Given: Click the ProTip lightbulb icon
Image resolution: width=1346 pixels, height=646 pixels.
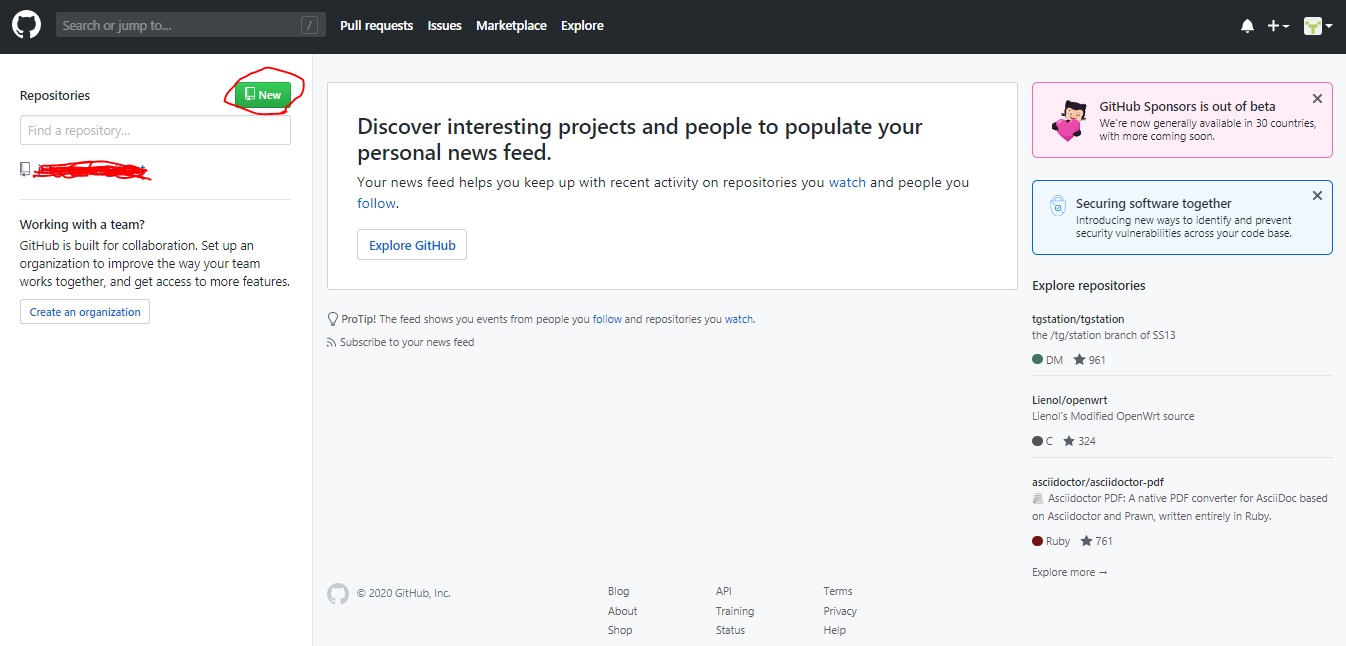Looking at the screenshot, I should [333, 319].
